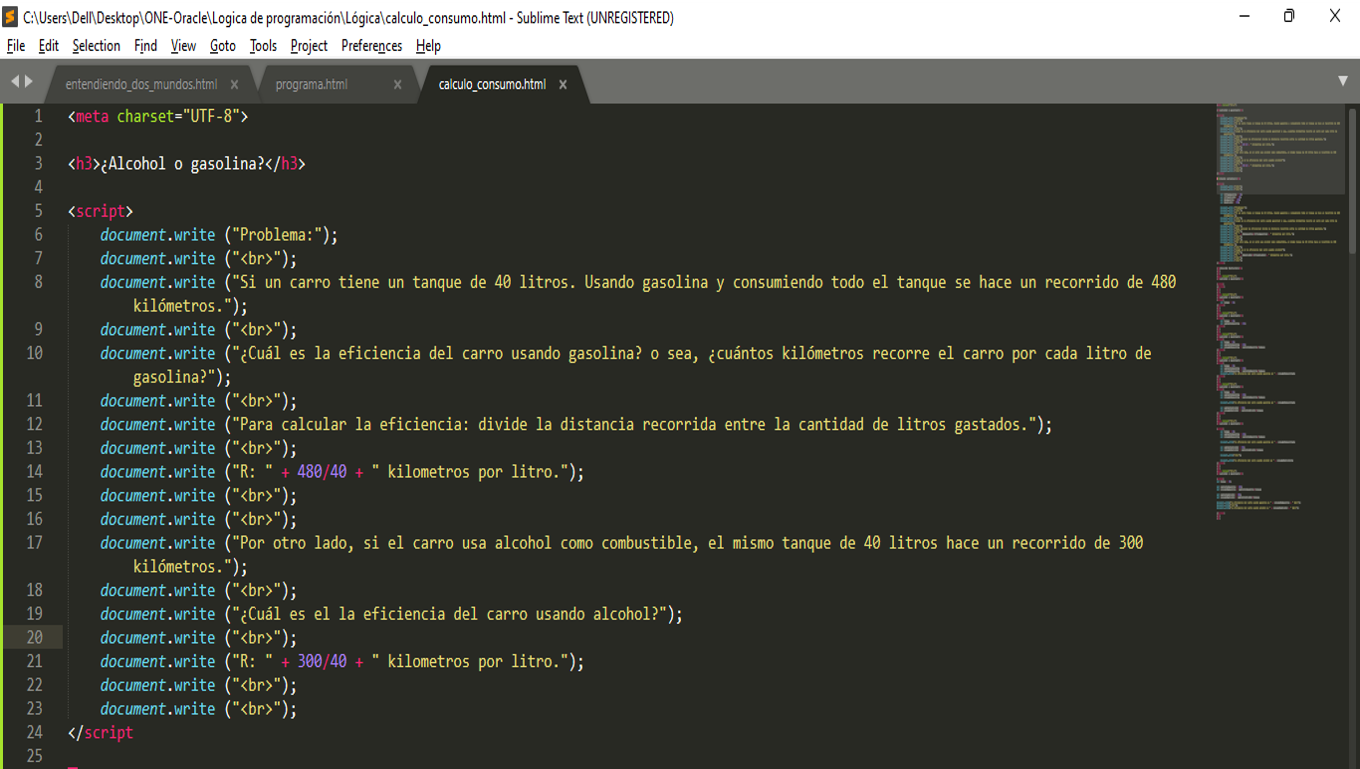Close the Sublime Text window
This screenshot has height=769, width=1360.
[1335, 16]
